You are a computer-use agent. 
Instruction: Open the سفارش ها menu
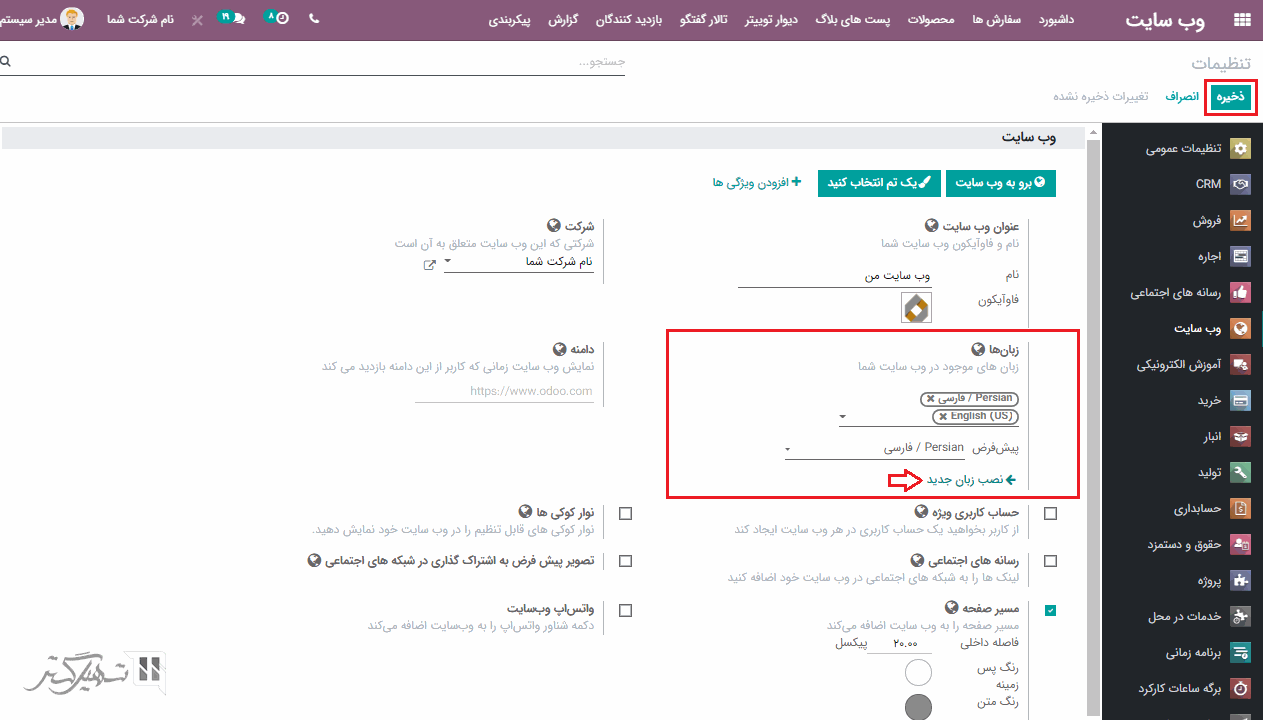[997, 20]
